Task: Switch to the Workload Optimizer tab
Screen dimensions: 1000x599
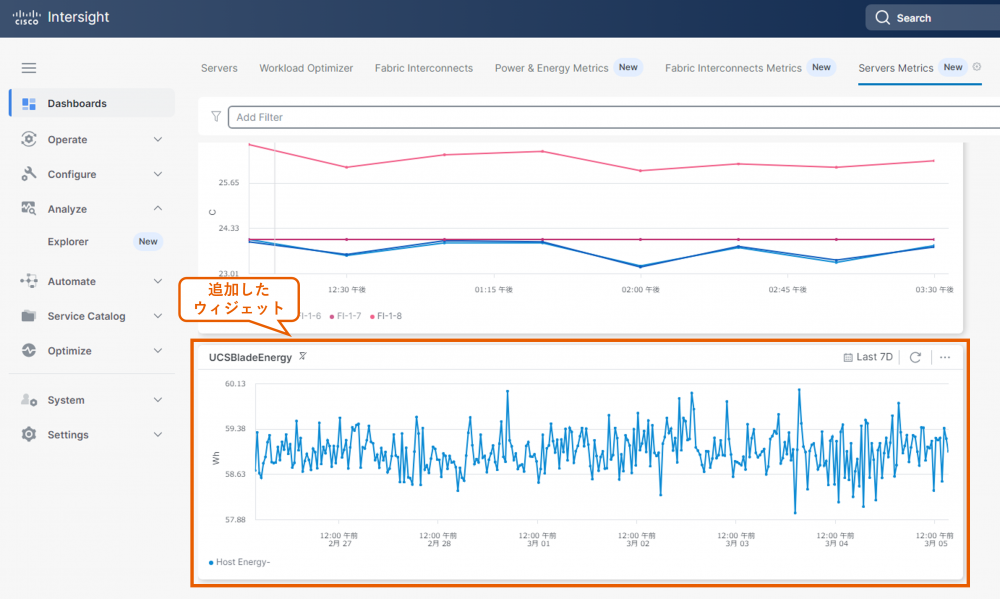Action: 306,68
